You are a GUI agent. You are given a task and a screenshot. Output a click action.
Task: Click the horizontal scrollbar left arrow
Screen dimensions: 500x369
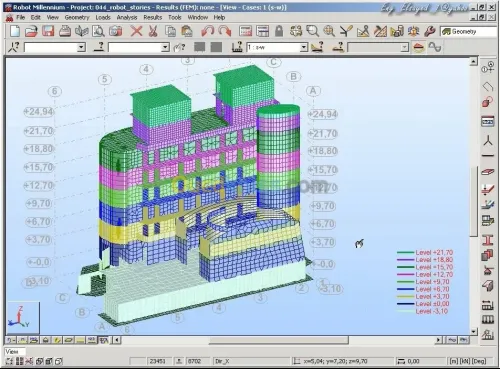(117, 340)
